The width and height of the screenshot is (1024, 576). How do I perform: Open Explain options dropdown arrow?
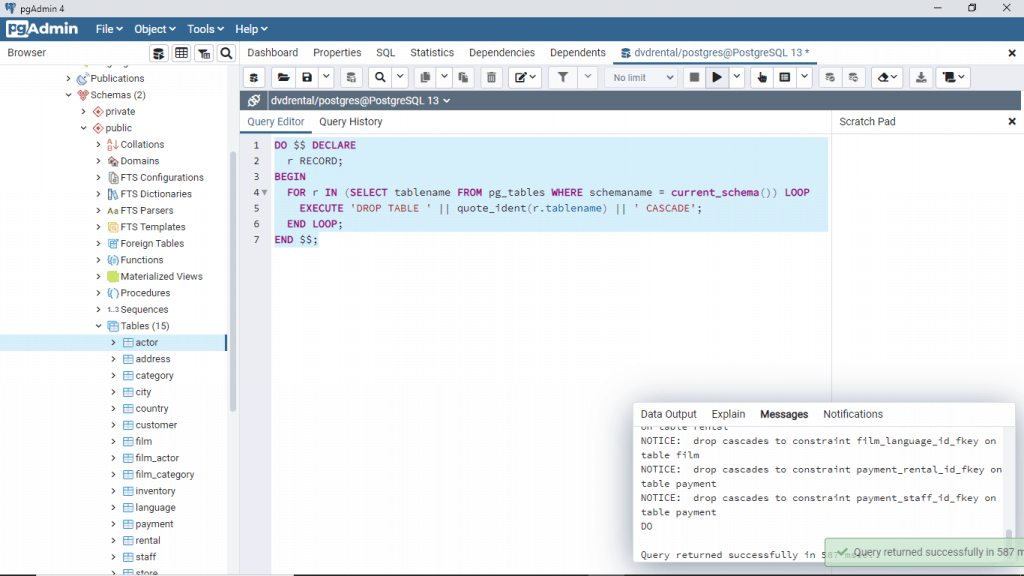tap(805, 78)
